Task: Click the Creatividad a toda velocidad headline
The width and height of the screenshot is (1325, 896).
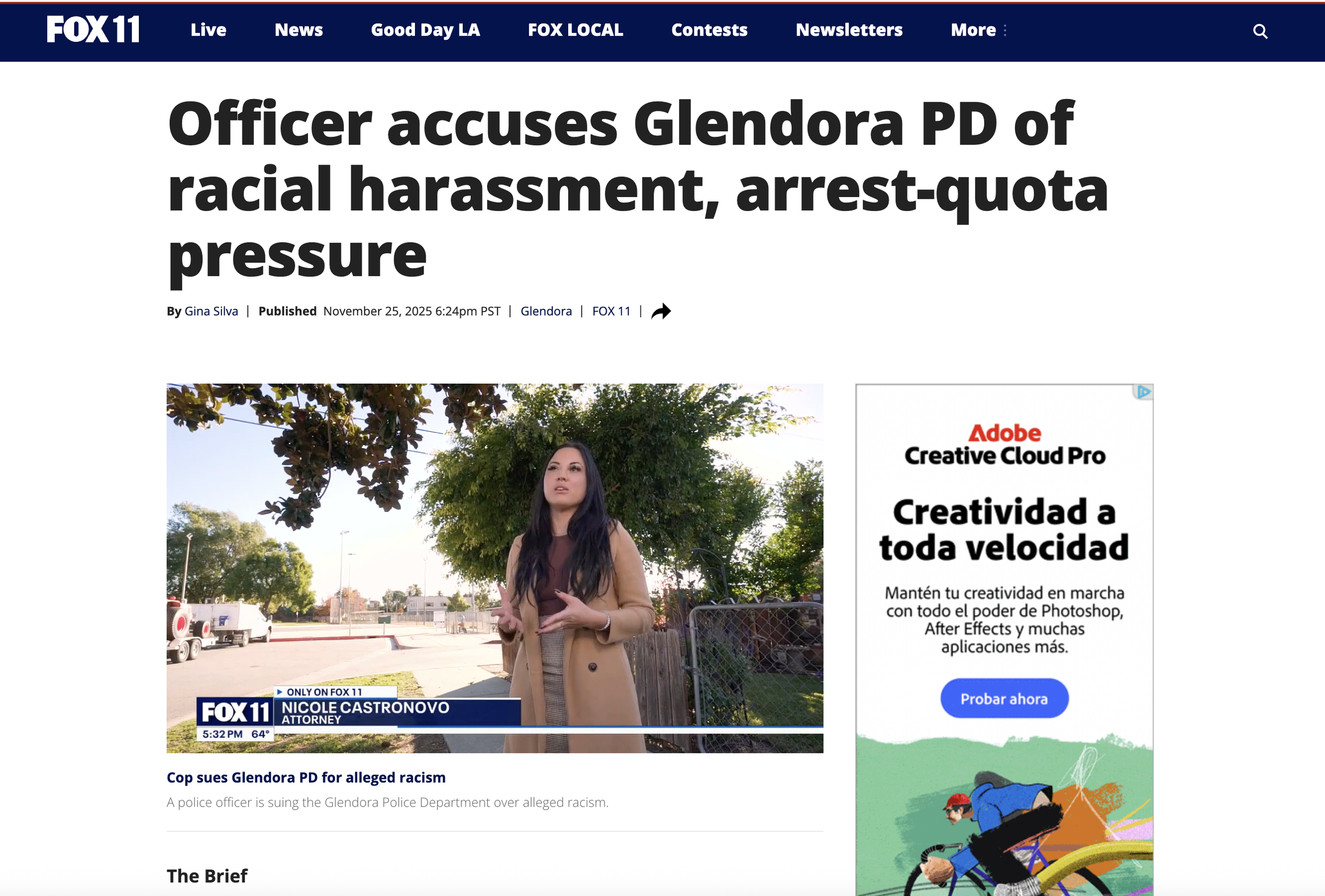Action: [1004, 529]
